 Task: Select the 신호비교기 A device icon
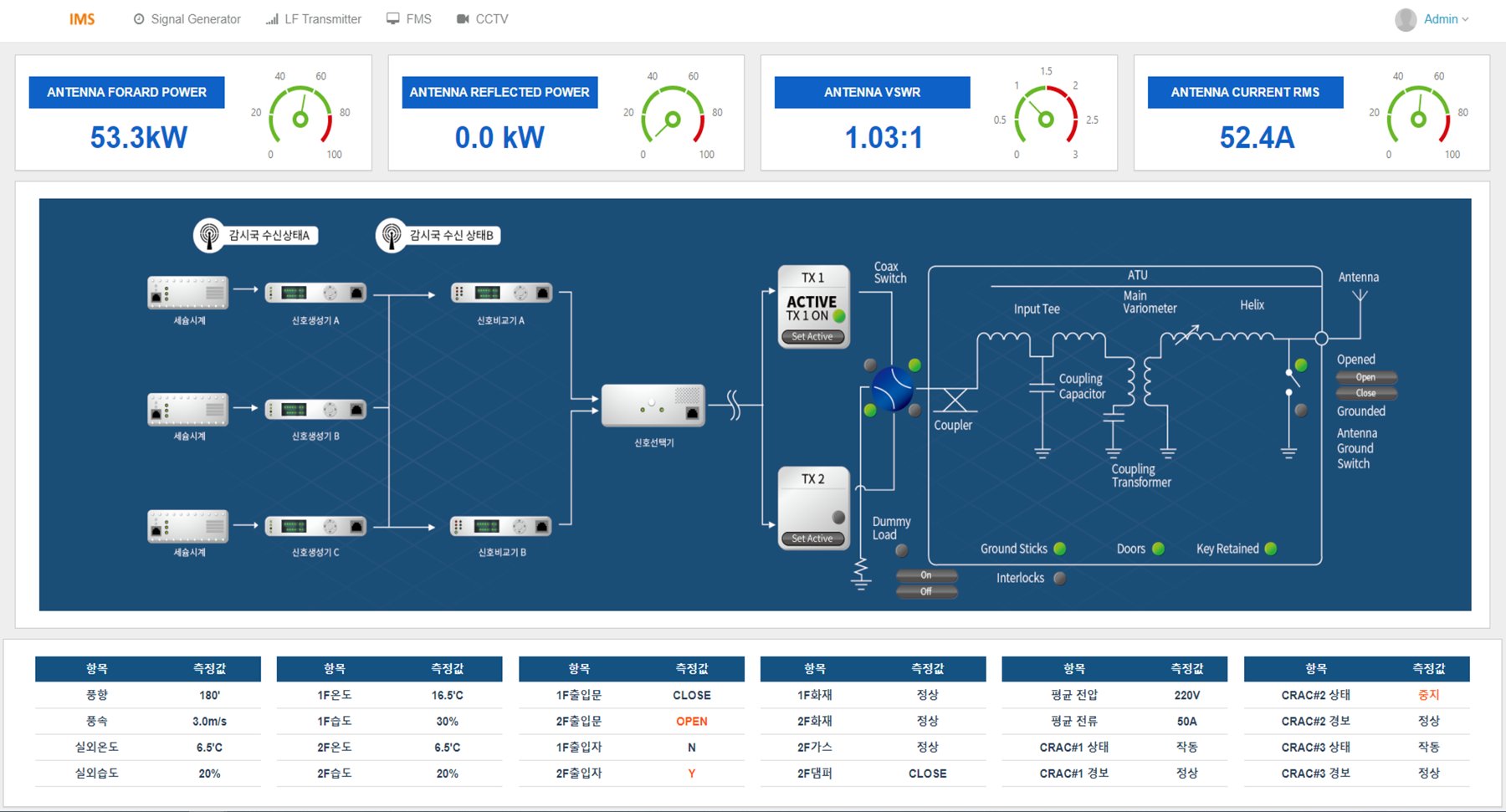[x=501, y=293]
